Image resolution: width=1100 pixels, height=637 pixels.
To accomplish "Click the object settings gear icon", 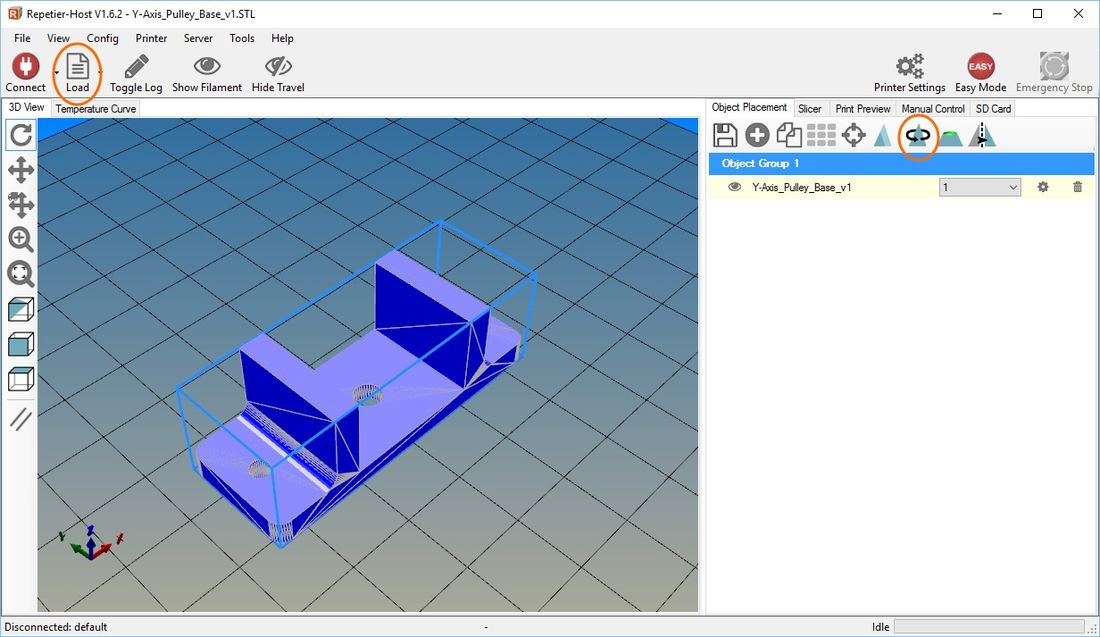I will tap(1043, 187).
